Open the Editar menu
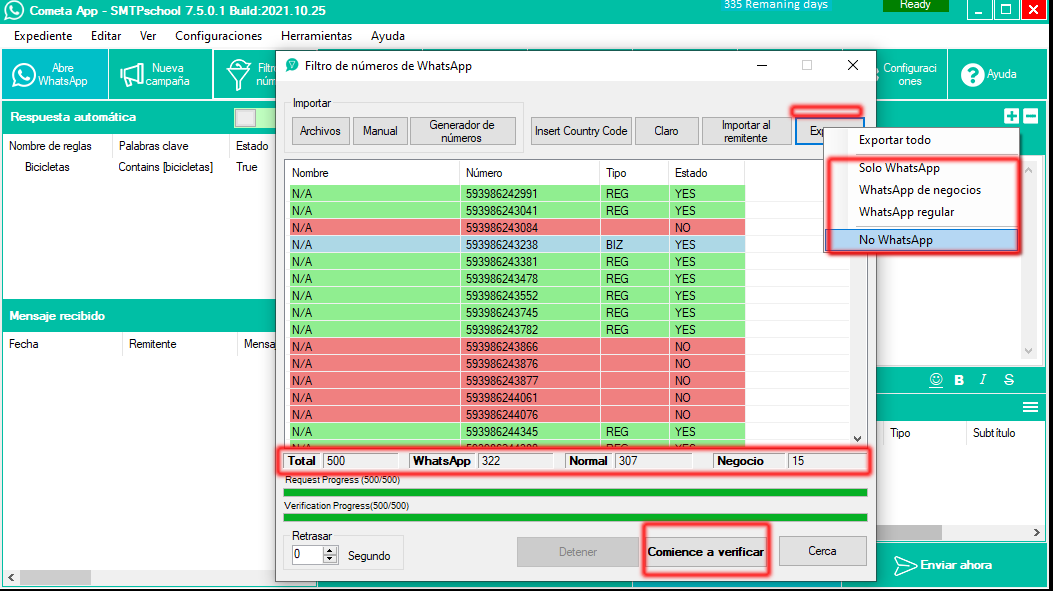 point(106,36)
